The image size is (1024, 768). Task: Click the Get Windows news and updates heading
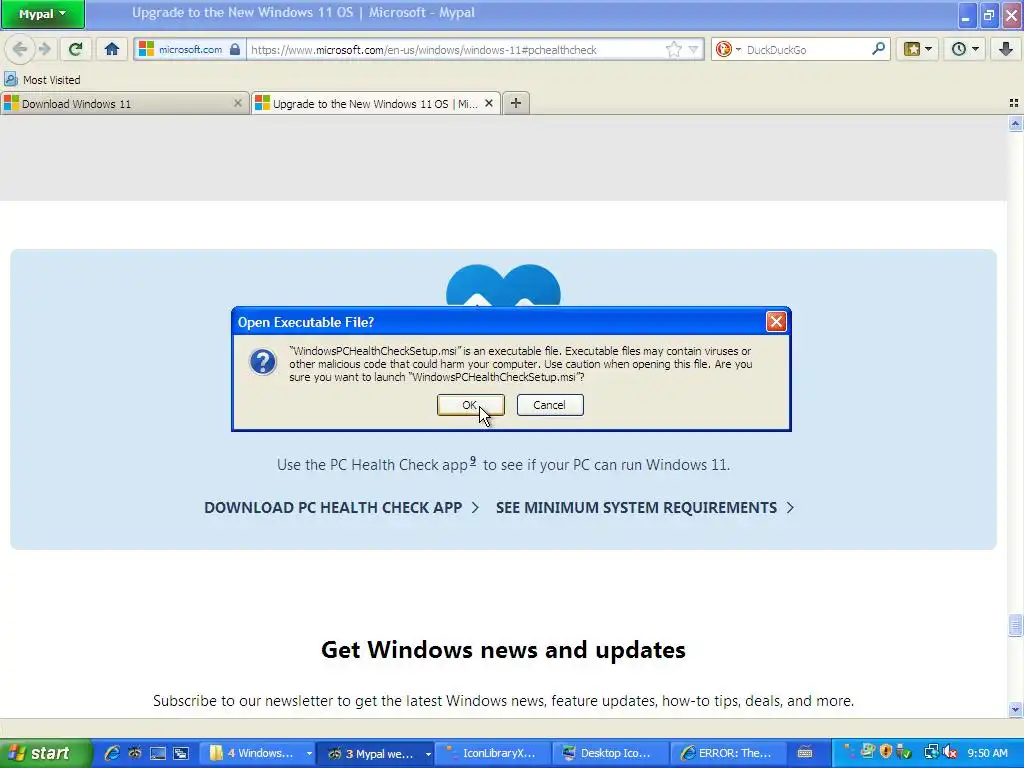(x=504, y=650)
